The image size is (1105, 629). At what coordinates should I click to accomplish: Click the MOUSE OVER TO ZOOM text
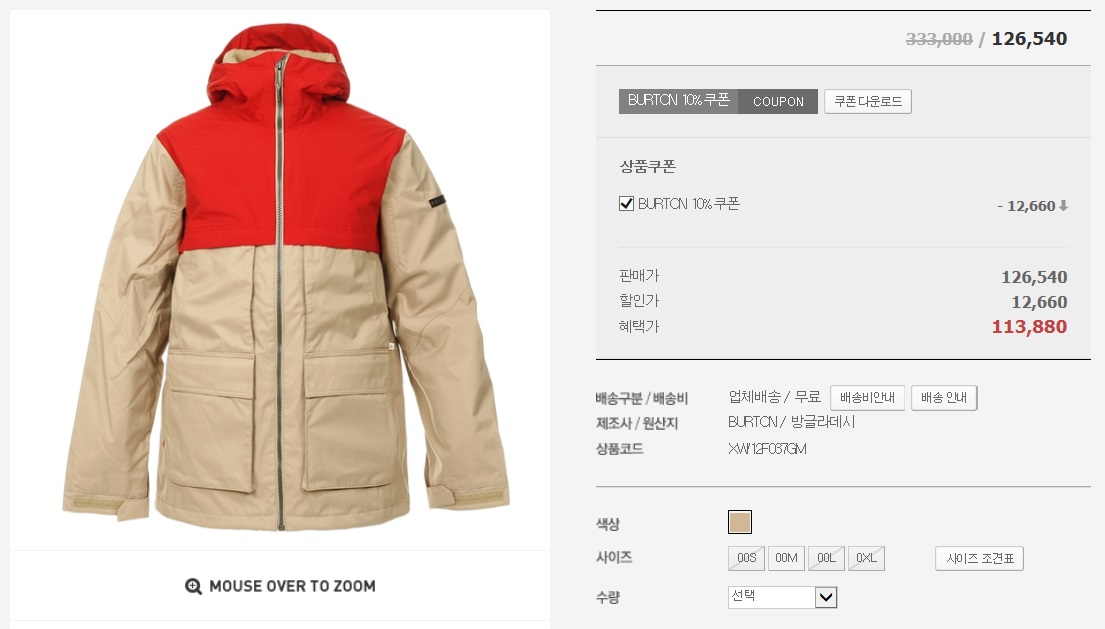click(x=292, y=586)
